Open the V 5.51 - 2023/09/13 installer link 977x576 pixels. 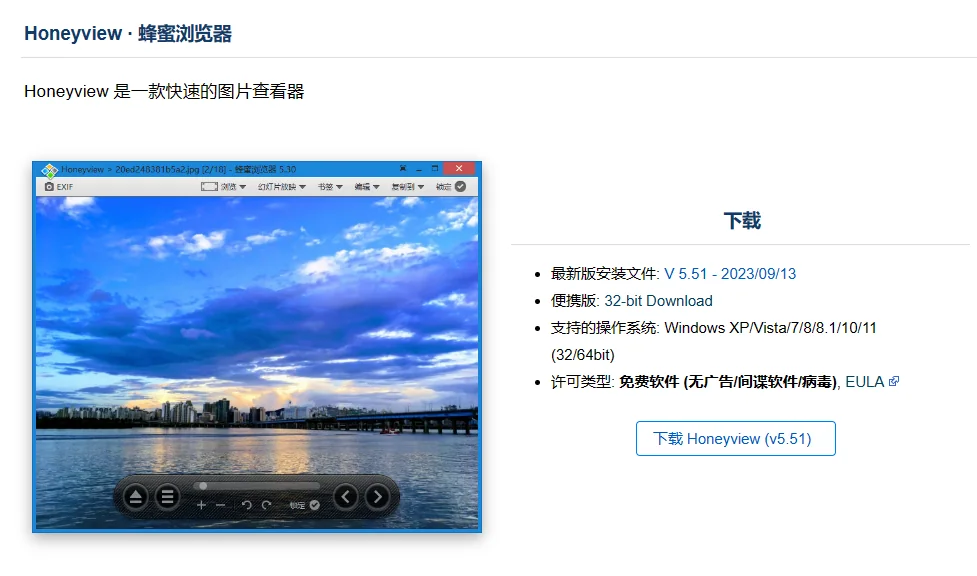[x=730, y=274]
